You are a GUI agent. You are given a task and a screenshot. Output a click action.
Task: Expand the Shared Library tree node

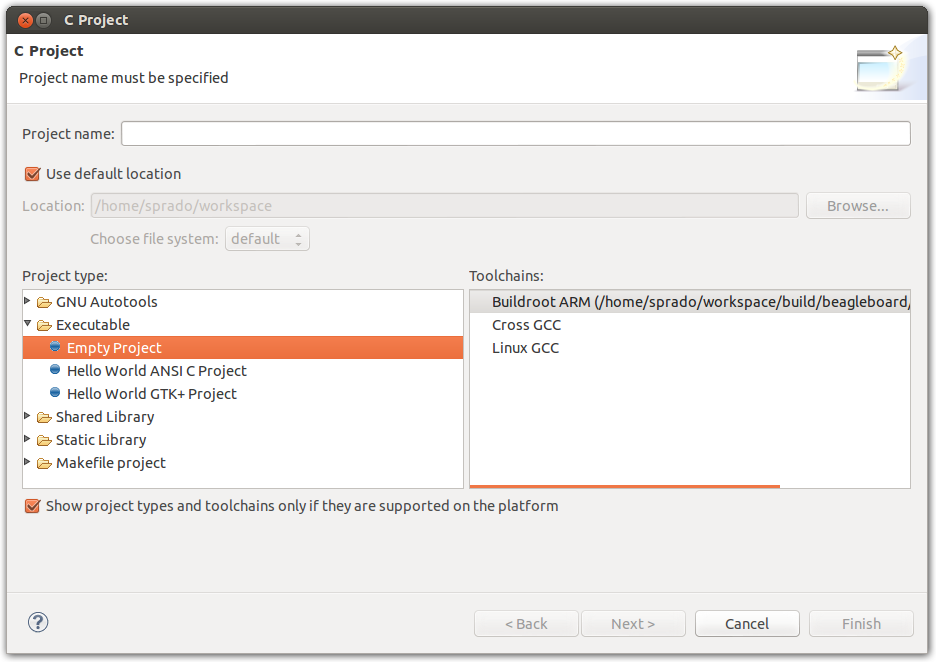tap(27, 415)
